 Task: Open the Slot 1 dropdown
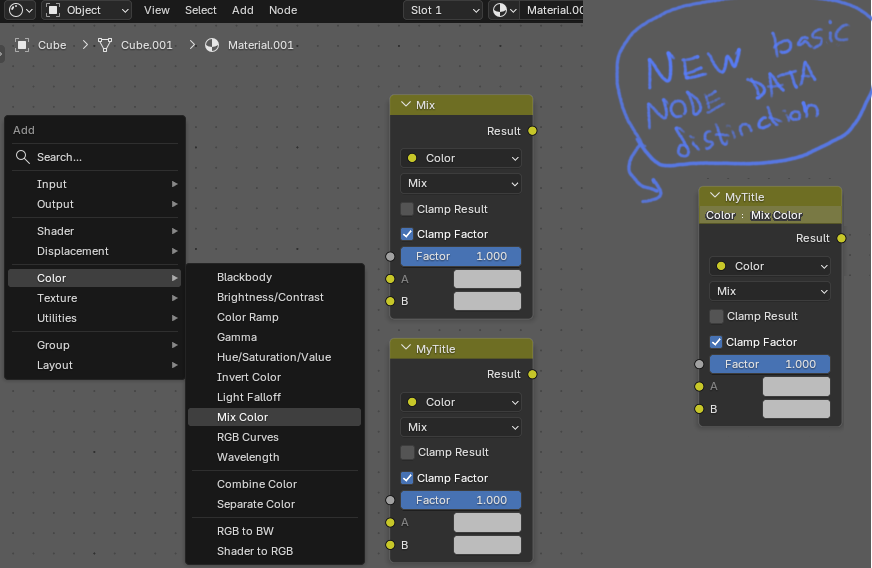click(x=443, y=10)
